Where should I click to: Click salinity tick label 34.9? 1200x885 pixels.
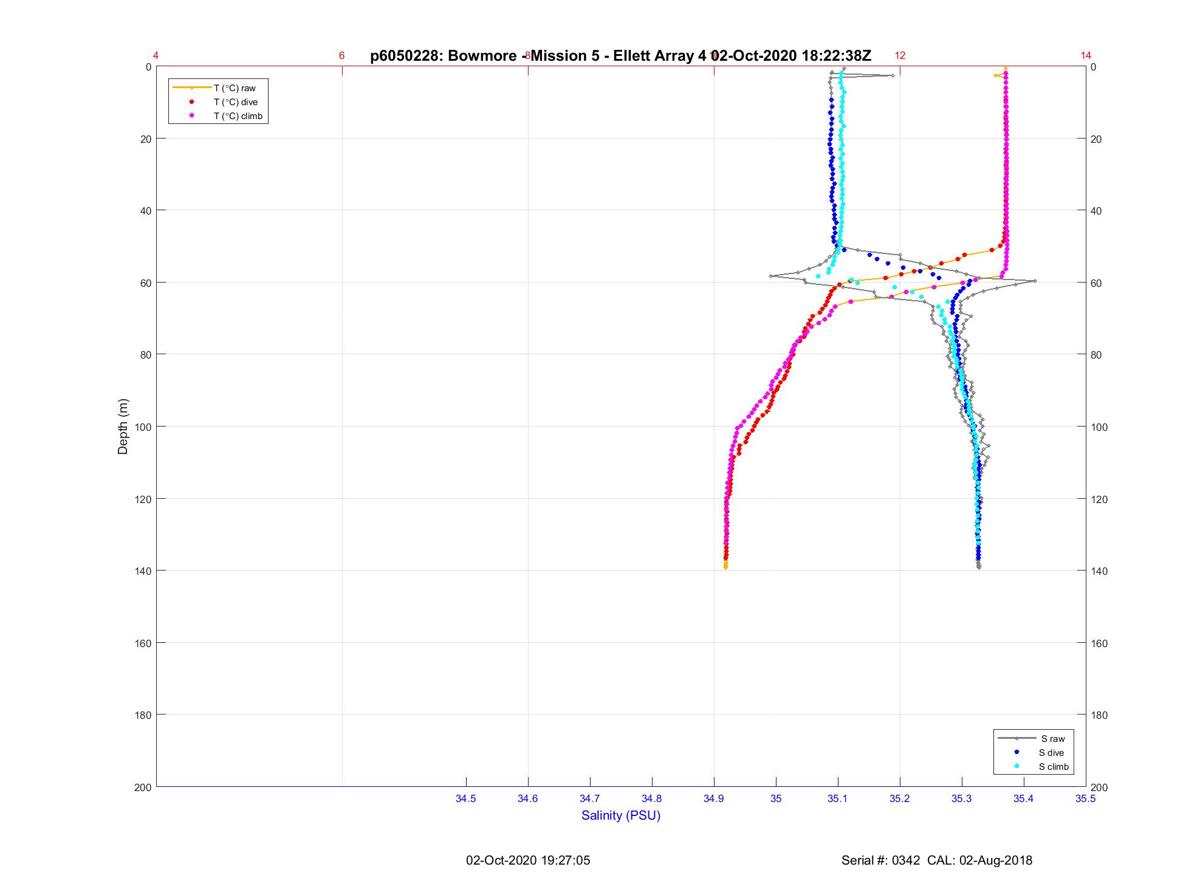pyautogui.click(x=714, y=799)
